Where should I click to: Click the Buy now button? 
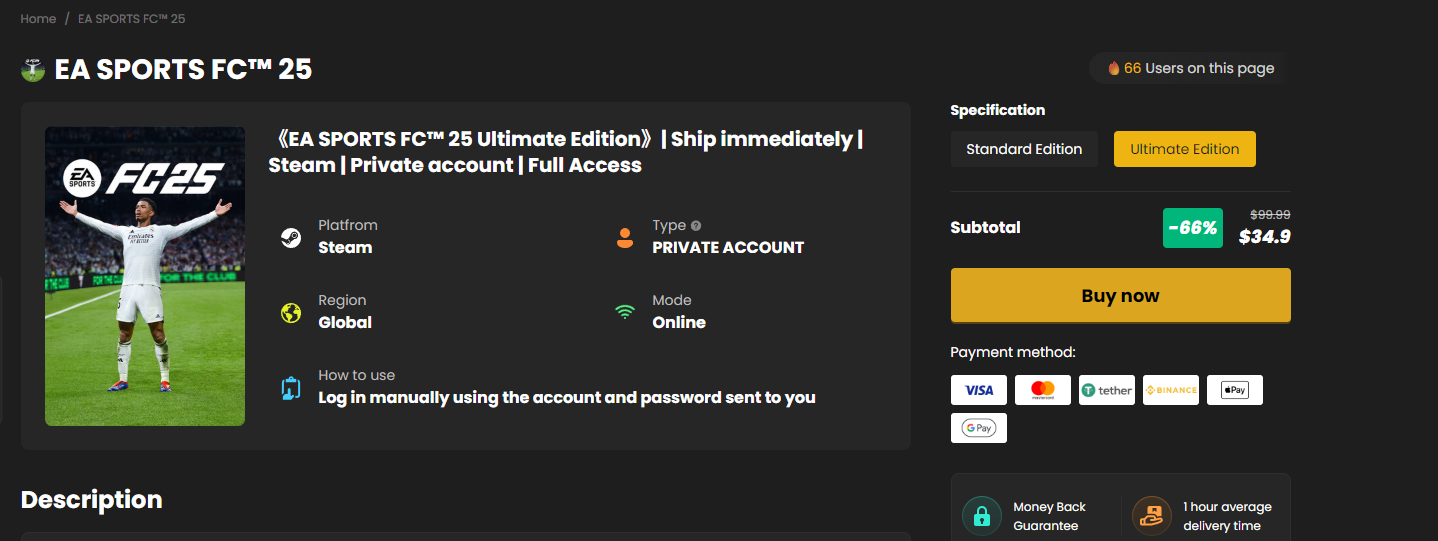click(x=1121, y=296)
